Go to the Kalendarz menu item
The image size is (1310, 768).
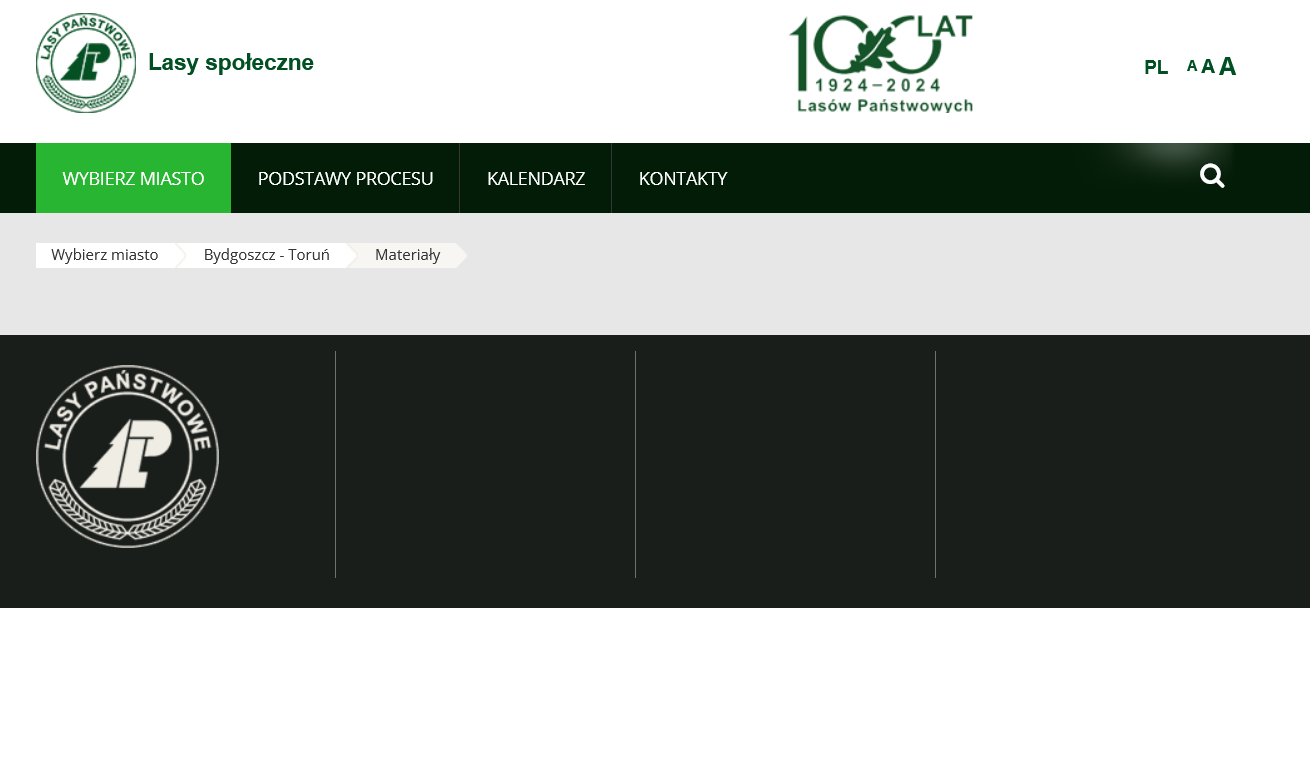tap(535, 178)
